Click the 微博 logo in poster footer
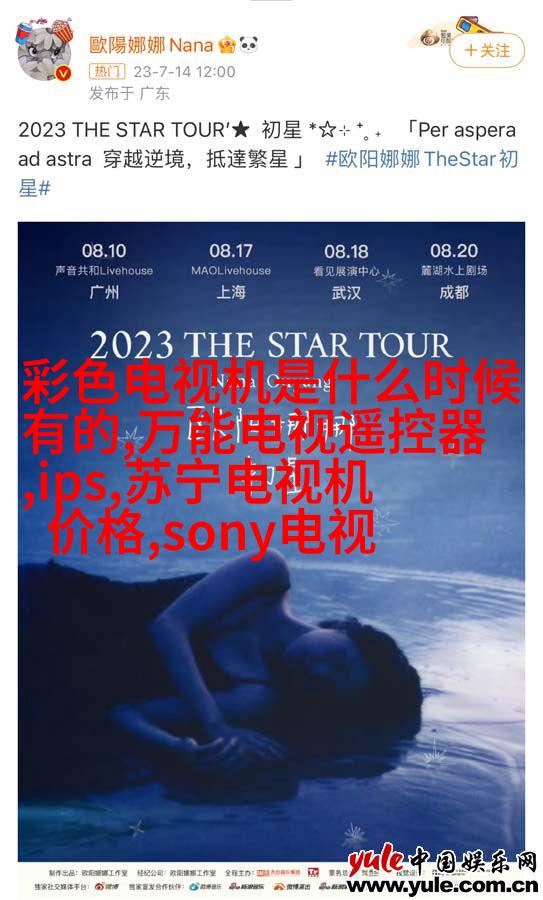The width and height of the screenshot is (543, 900). tap(108, 887)
